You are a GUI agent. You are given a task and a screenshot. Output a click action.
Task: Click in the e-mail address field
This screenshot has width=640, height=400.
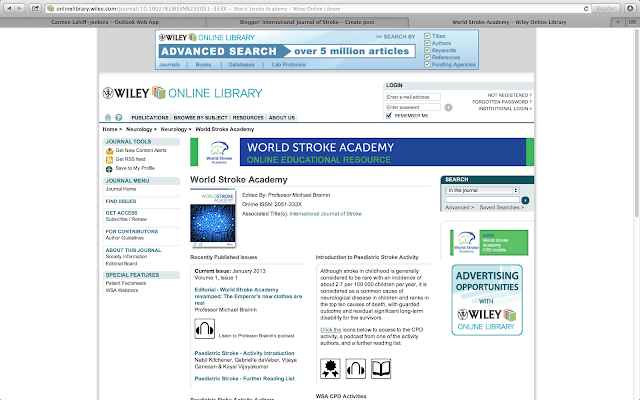[x=413, y=97]
